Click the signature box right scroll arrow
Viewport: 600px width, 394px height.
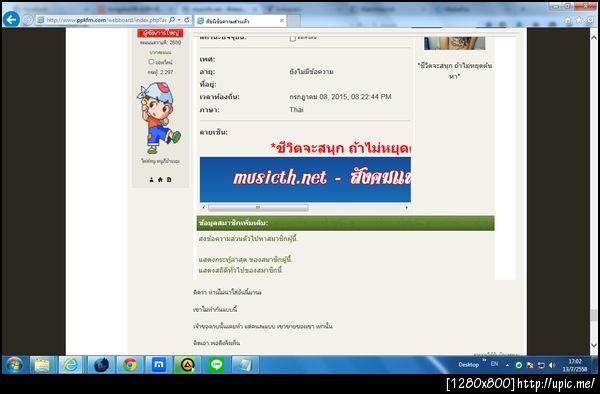[x=407, y=207]
